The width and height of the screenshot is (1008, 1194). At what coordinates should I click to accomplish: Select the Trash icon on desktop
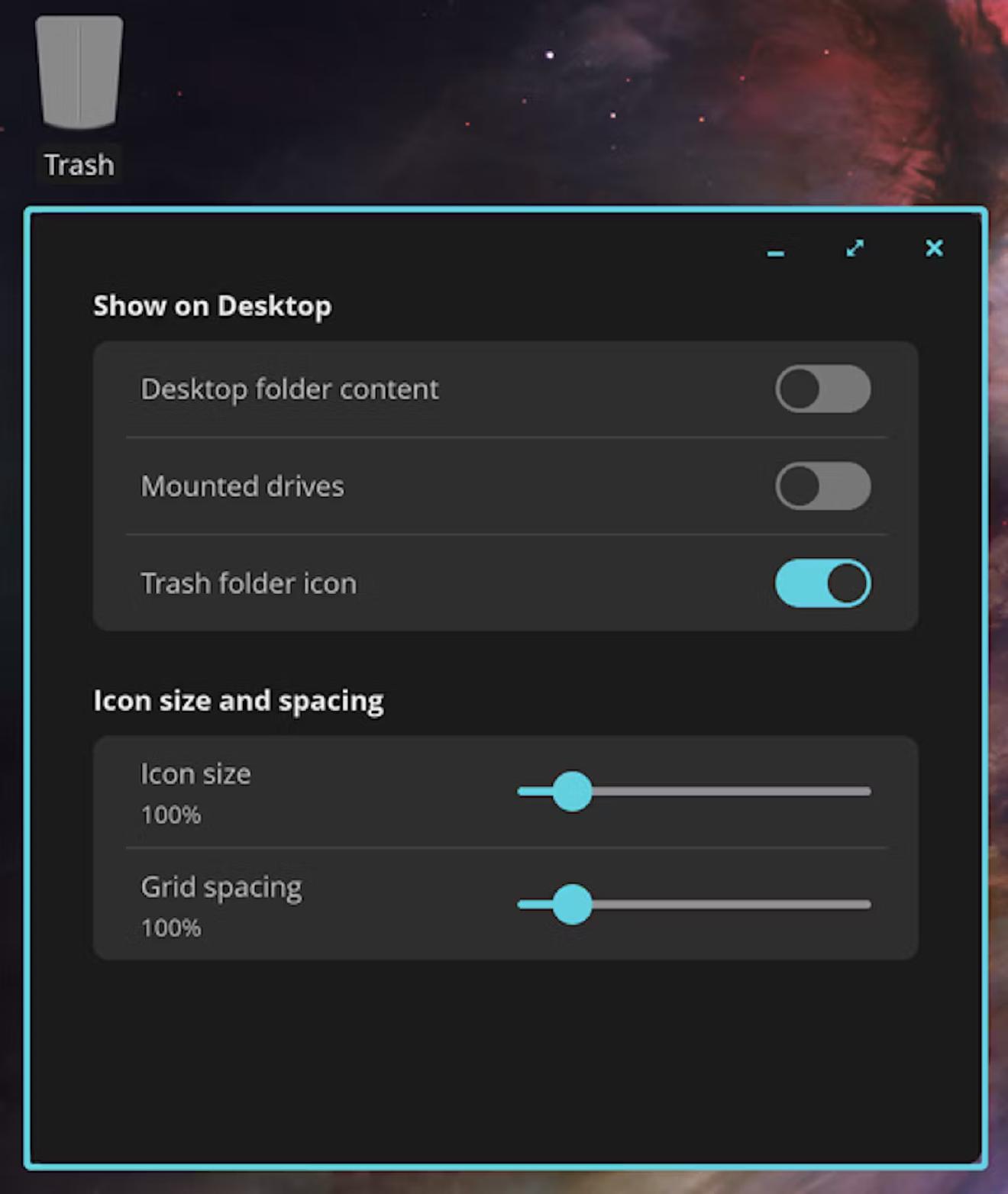pos(79,73)
